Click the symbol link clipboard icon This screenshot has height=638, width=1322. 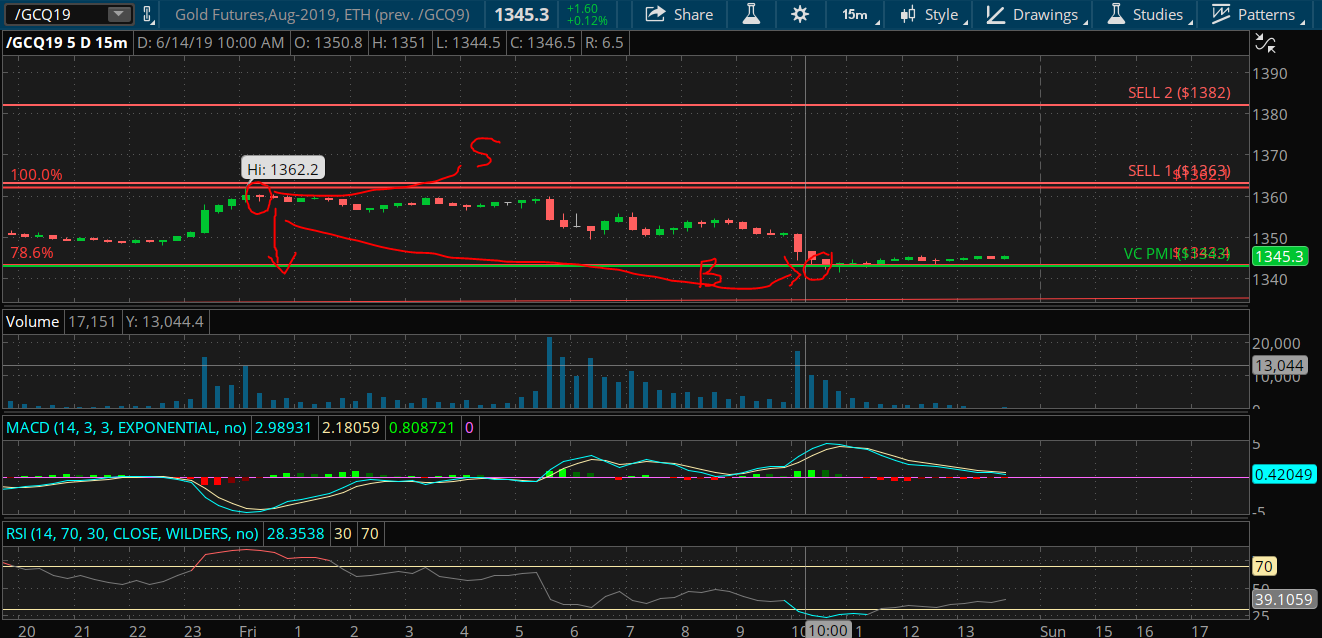point(148,15)
